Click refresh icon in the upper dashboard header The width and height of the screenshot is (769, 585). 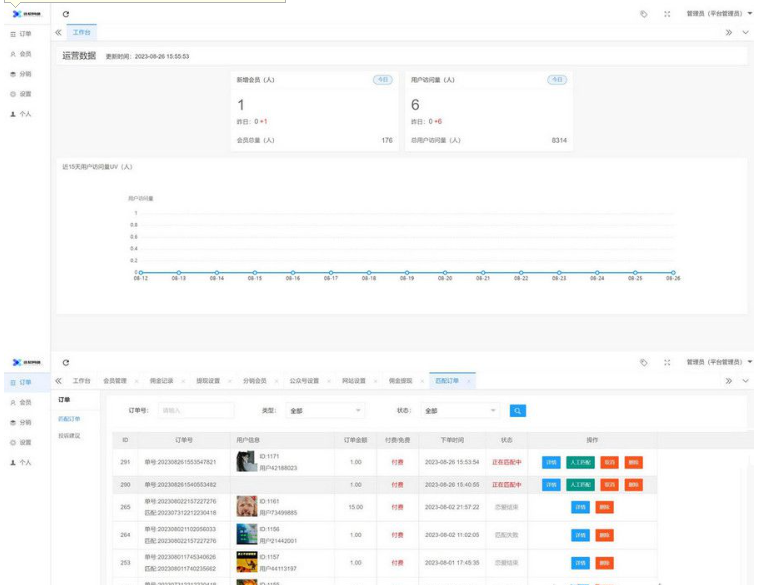[66, 14]
